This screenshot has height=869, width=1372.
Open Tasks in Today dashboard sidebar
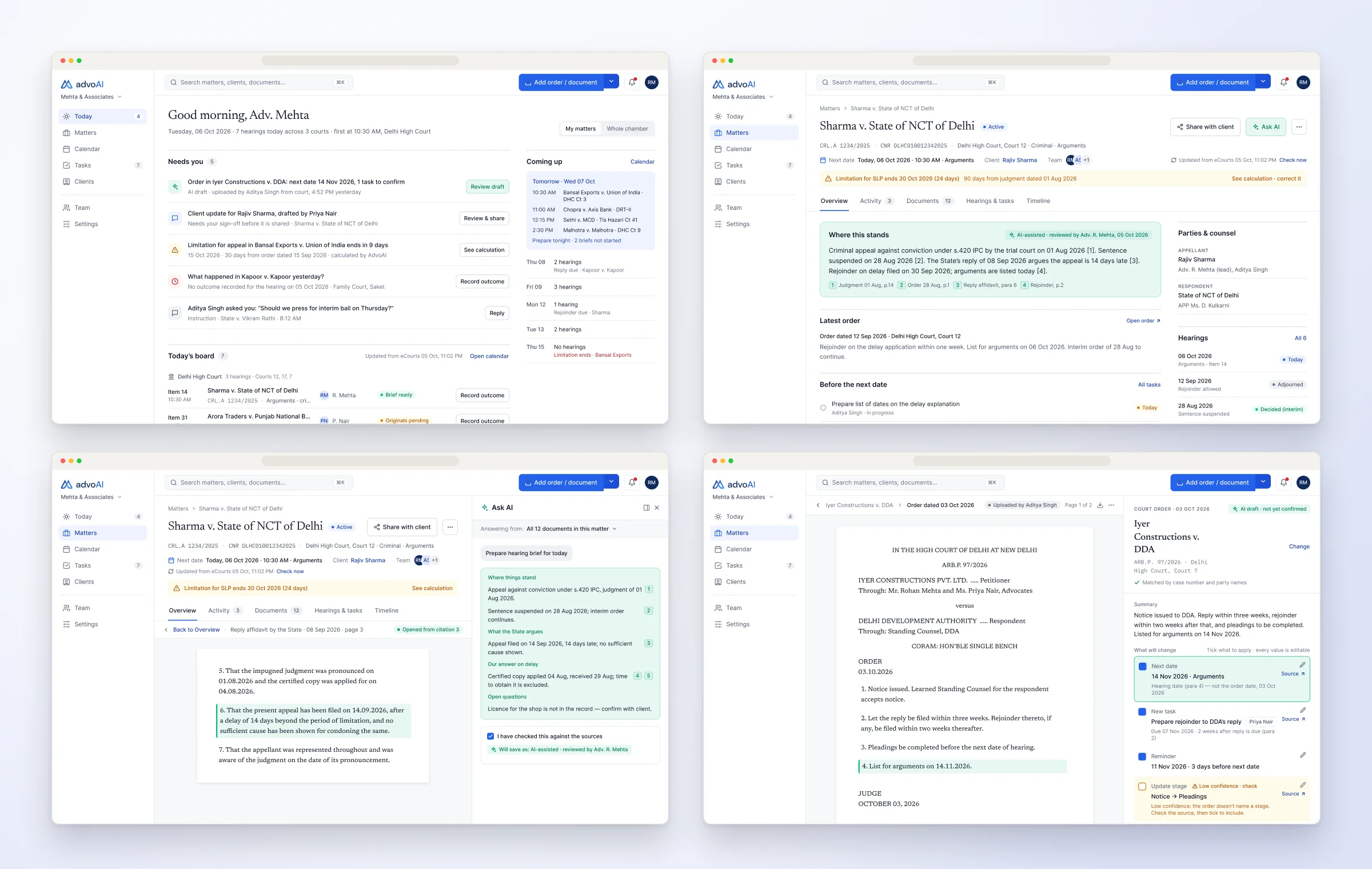click(x=102, y=165)
